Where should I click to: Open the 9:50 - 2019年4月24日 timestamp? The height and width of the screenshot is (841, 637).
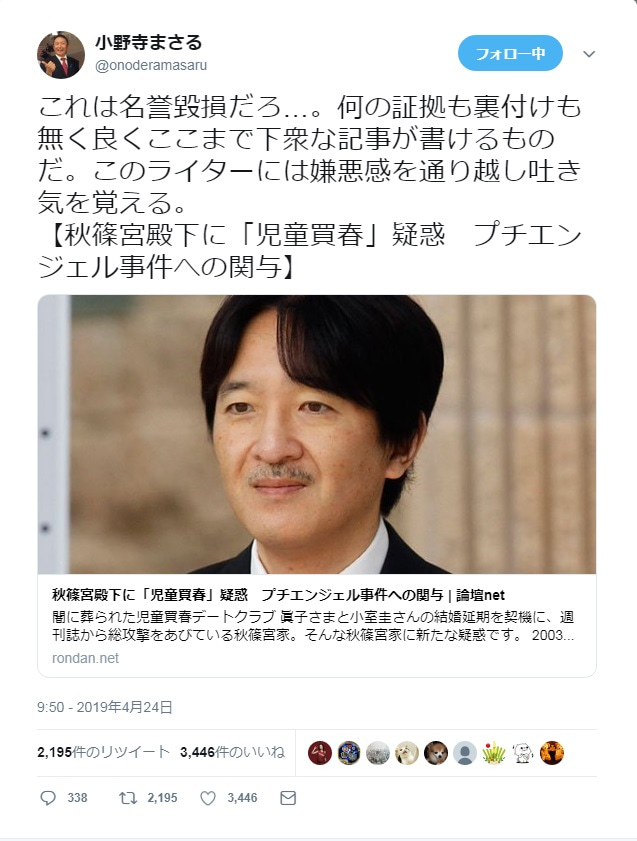pos(105,707)
